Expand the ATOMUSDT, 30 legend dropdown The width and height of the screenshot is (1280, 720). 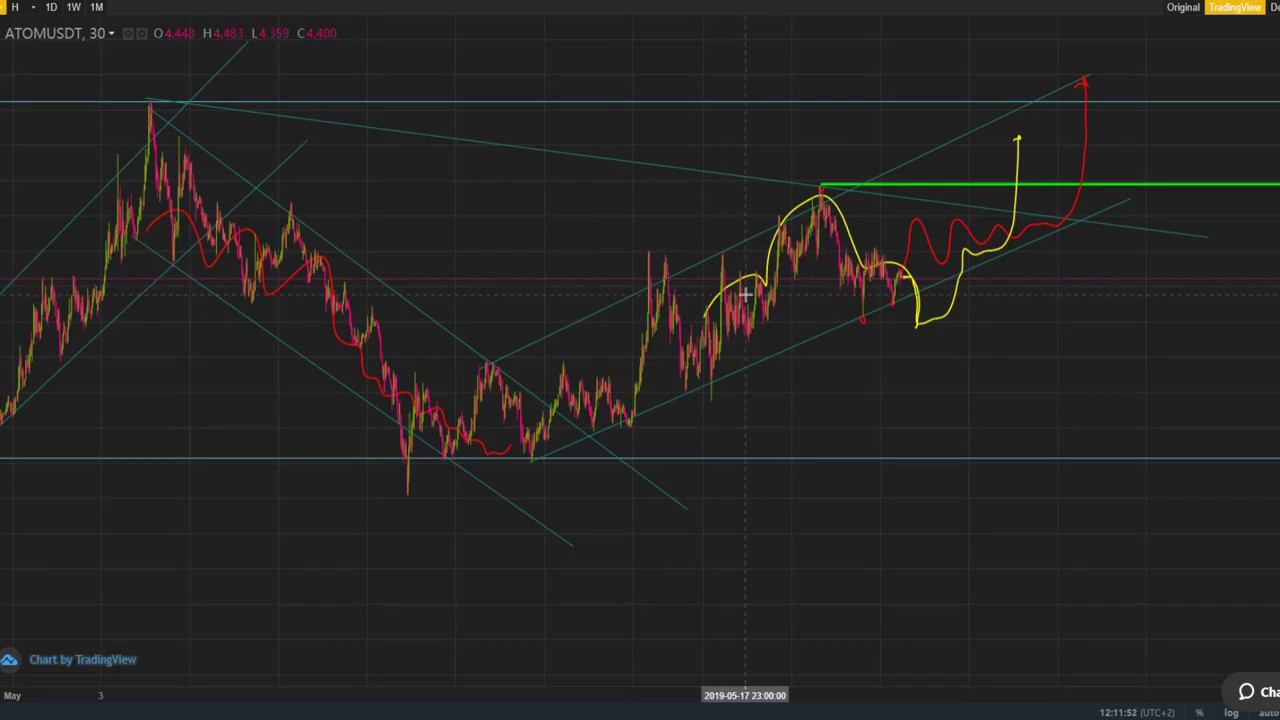pos(111,34)
